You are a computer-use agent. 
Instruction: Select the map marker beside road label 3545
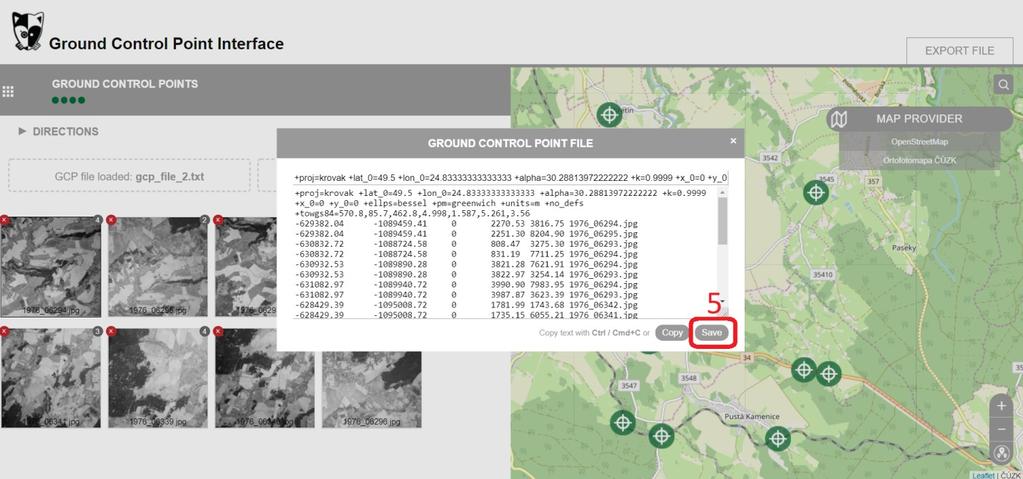816,193
